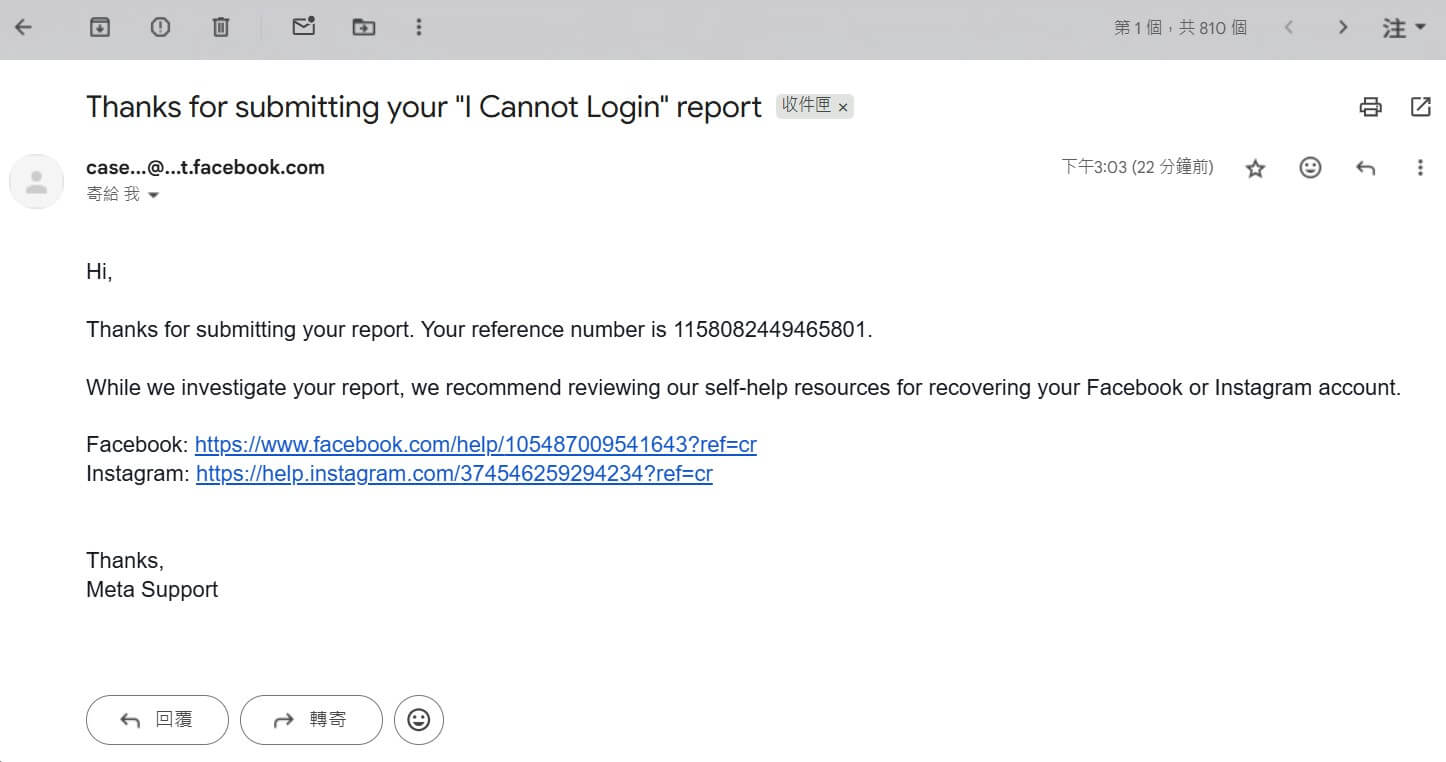Open the Instagram help link

click(x=454, y=474)
